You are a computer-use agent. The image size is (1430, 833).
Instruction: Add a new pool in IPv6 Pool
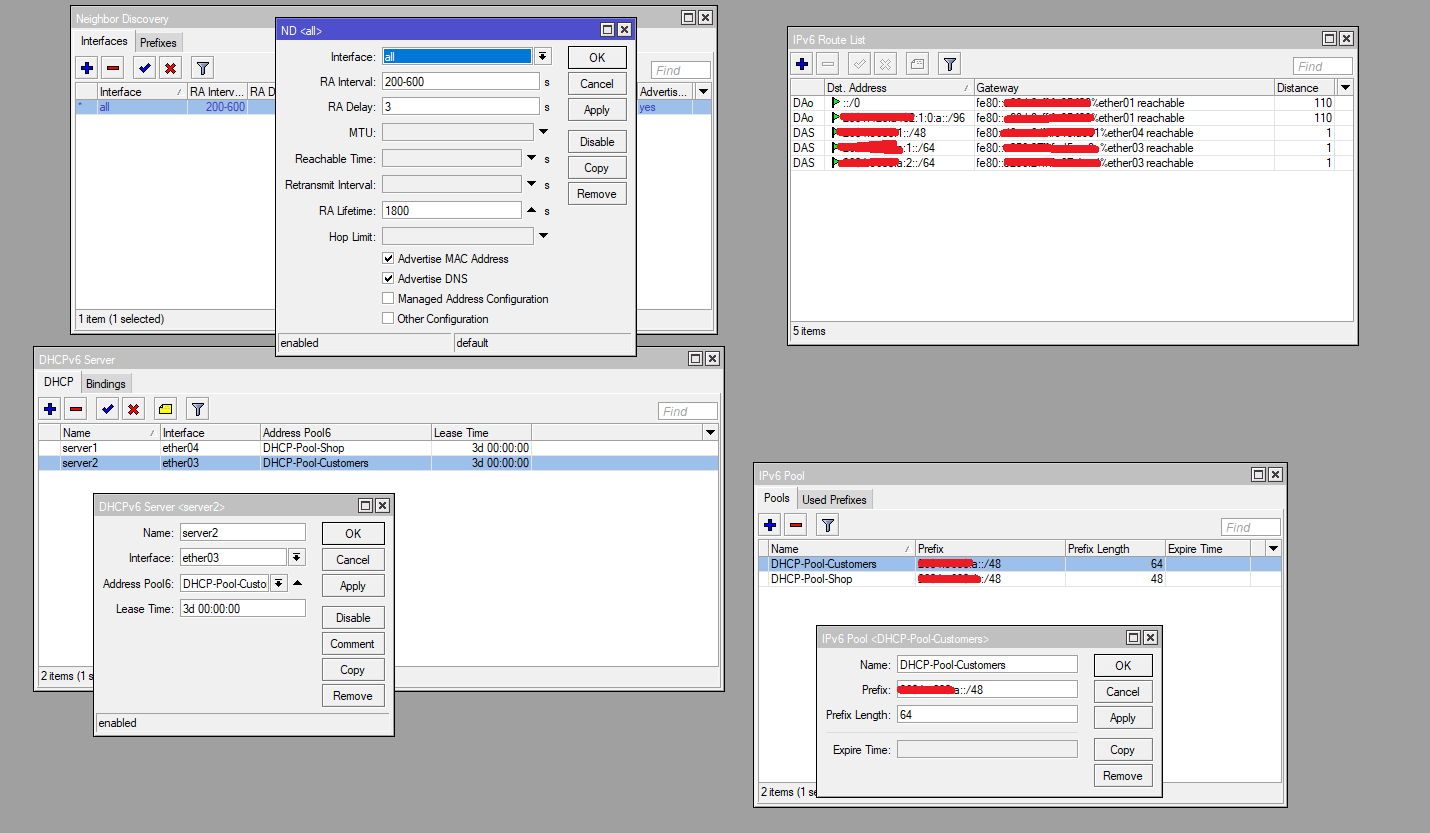(769, 524)
